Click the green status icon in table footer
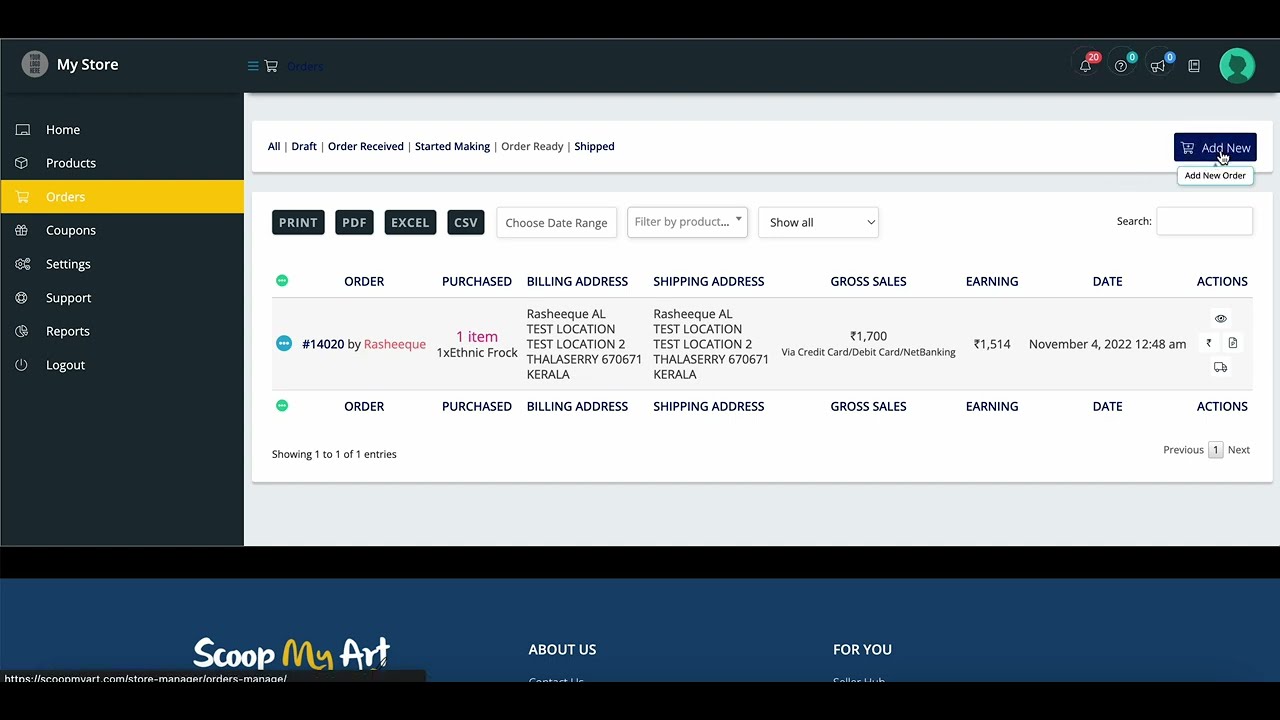 (282, 406)
